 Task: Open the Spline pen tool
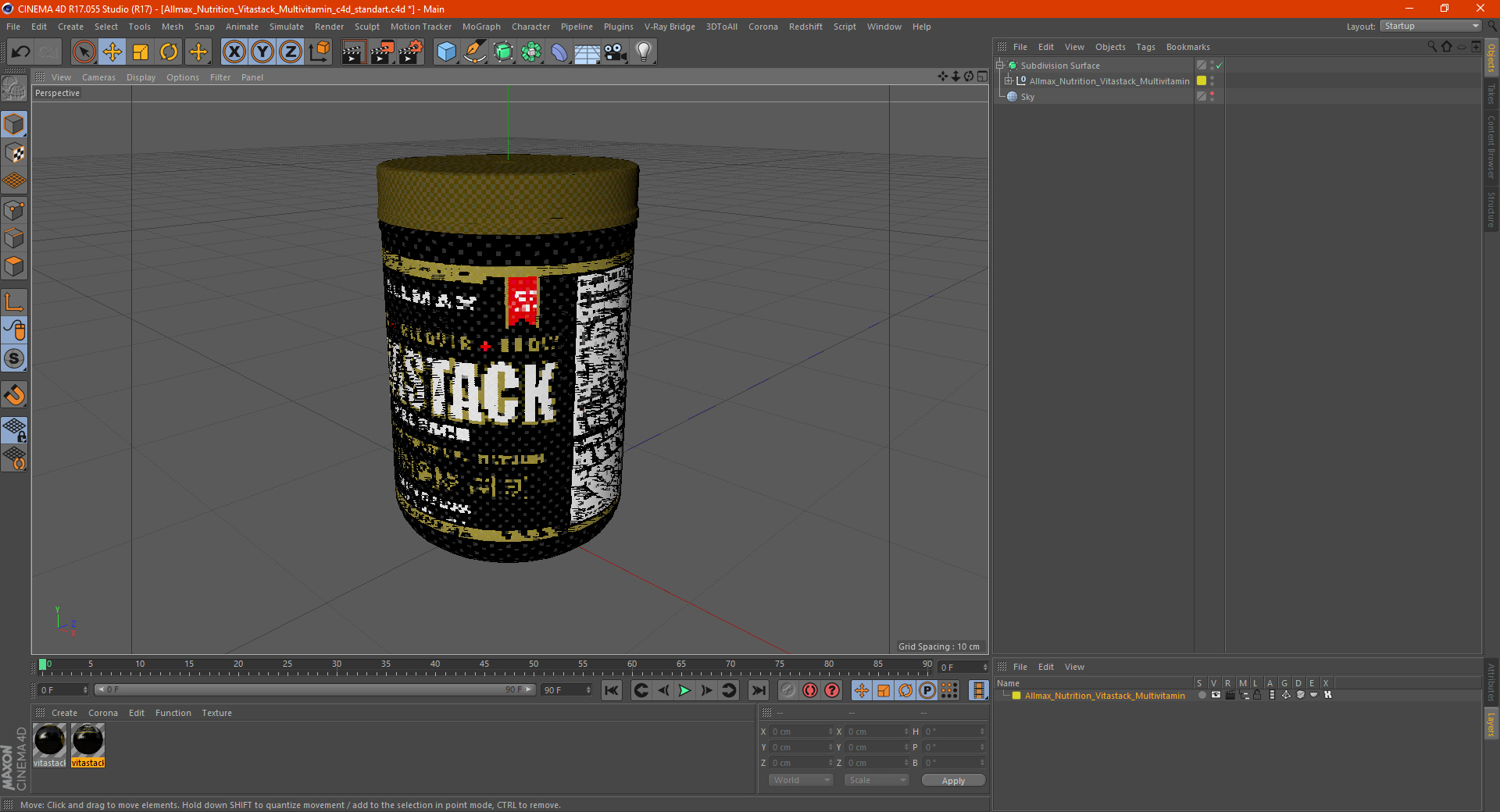click(474, 52)
